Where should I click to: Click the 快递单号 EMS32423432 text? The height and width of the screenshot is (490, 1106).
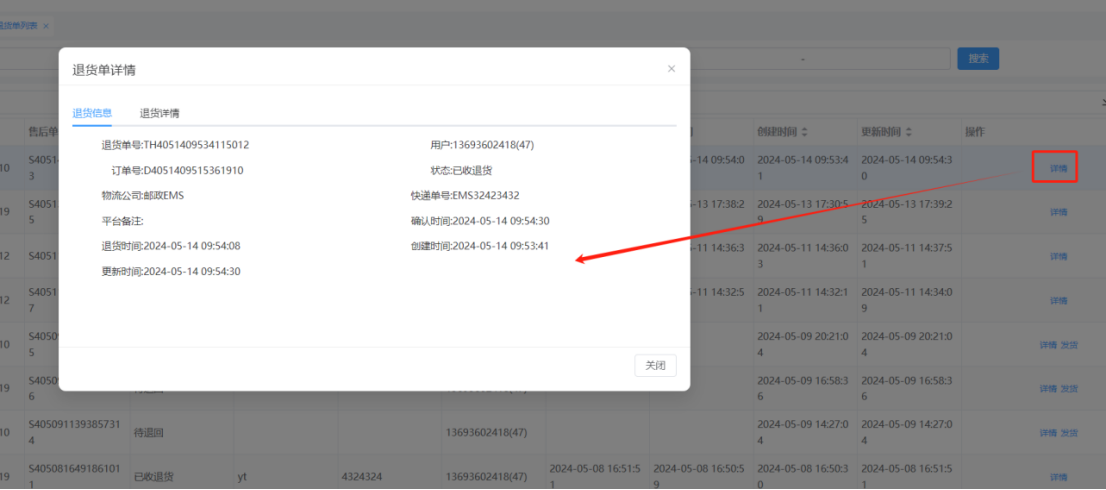(466, 195)
